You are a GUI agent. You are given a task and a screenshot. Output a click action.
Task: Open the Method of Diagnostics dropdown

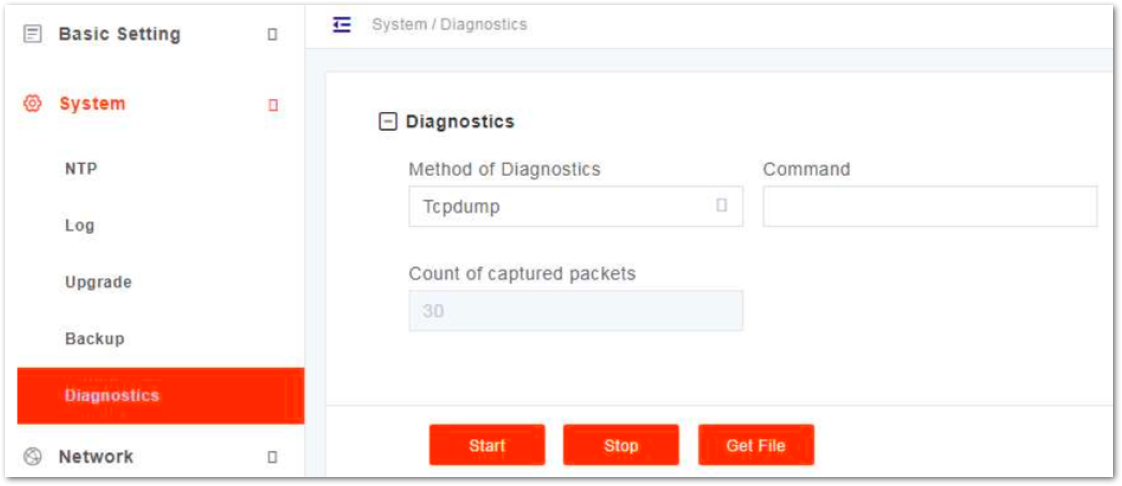(576, 207)
